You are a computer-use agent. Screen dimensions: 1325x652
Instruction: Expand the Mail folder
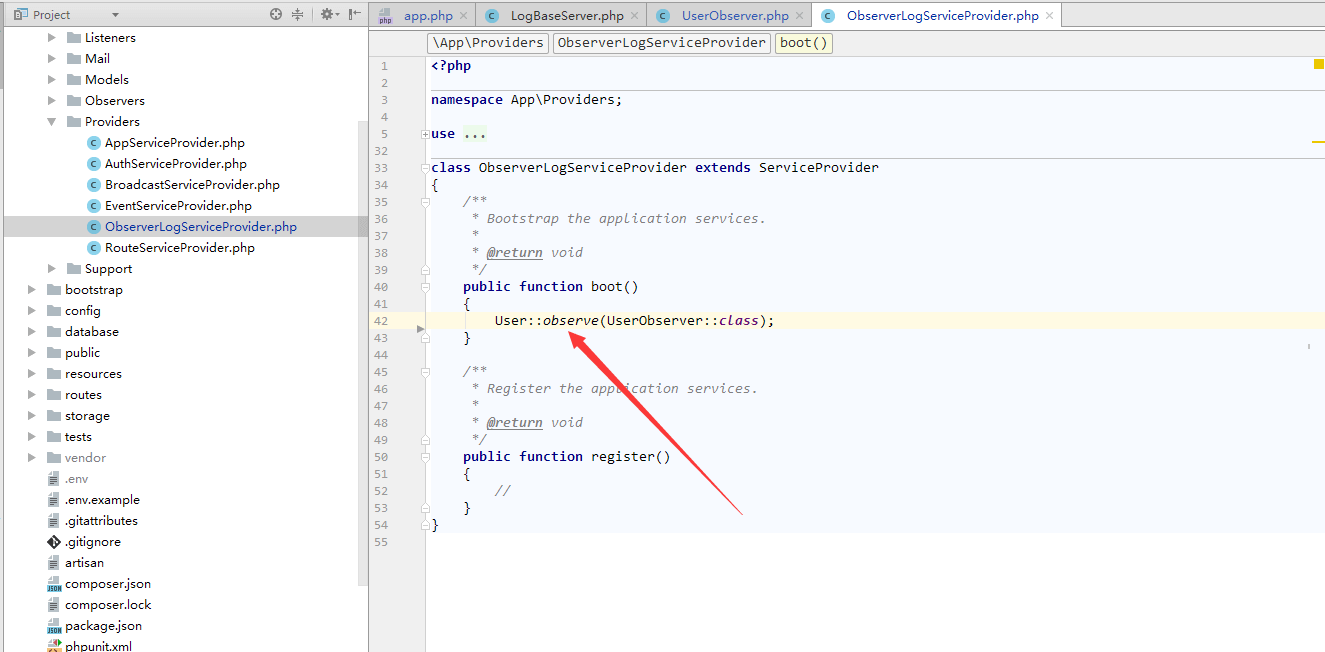click(x=52, y=58)
